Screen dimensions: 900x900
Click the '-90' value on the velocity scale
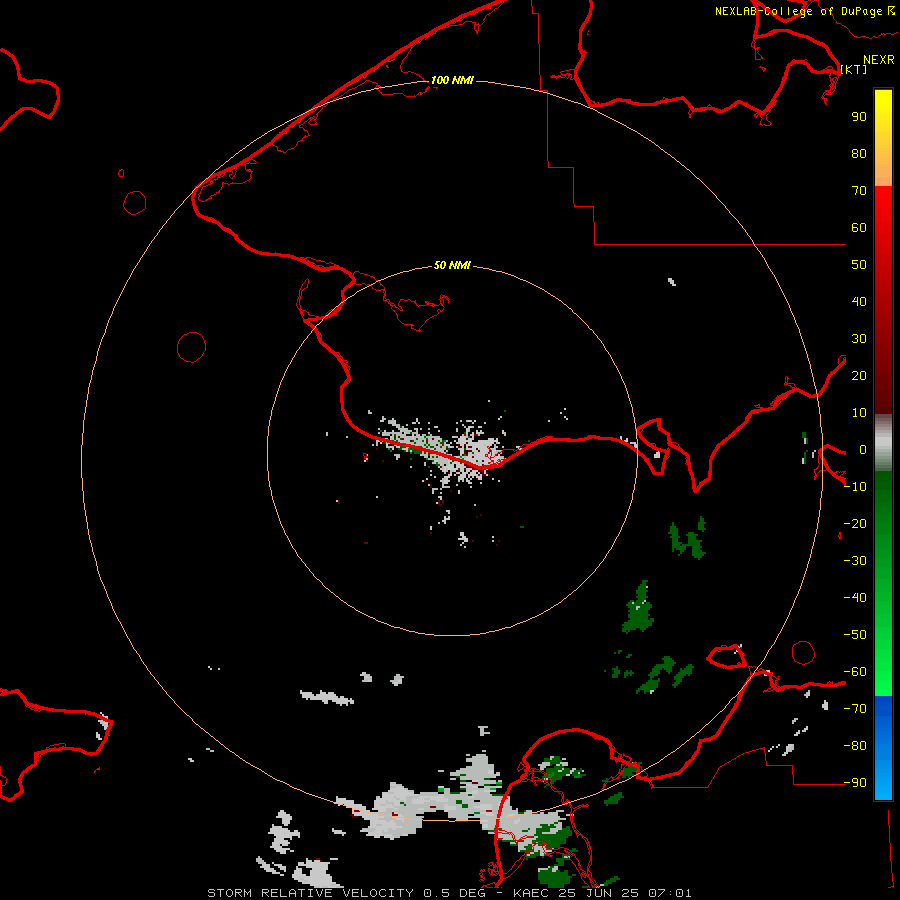(x=855, y=783)
